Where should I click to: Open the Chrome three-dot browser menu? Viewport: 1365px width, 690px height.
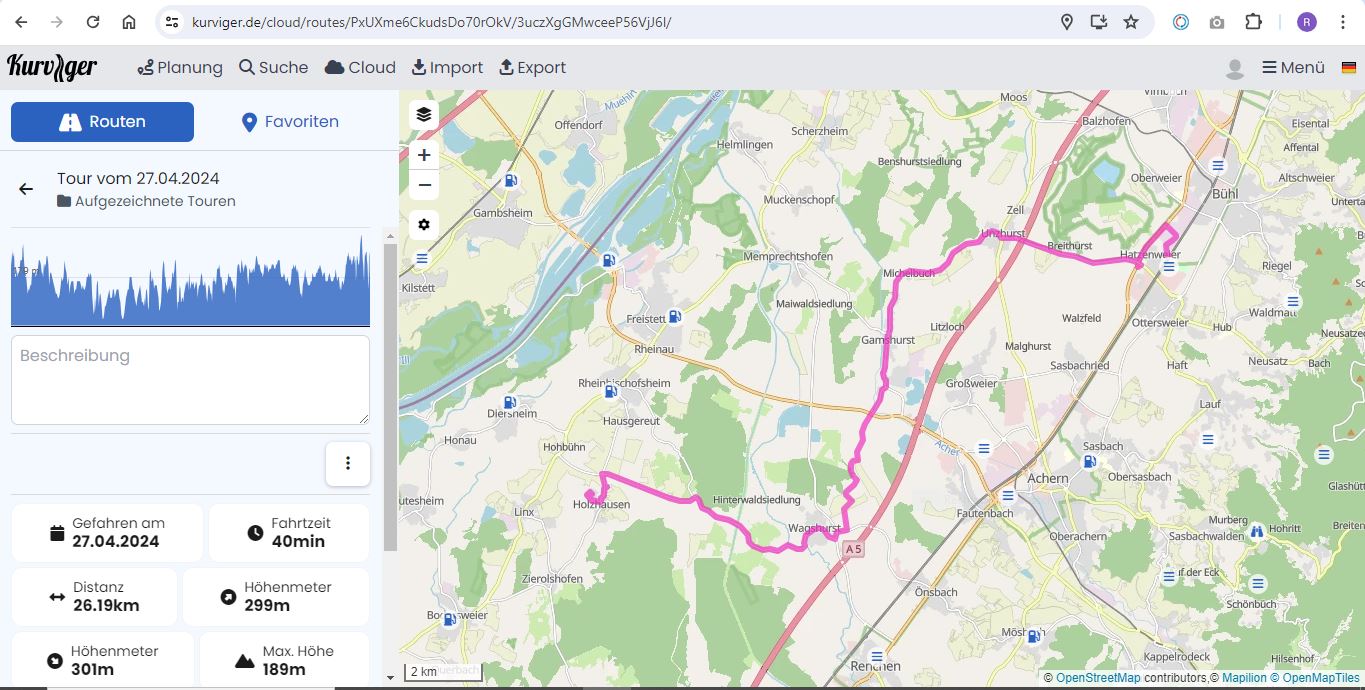tap(1343, 22)
